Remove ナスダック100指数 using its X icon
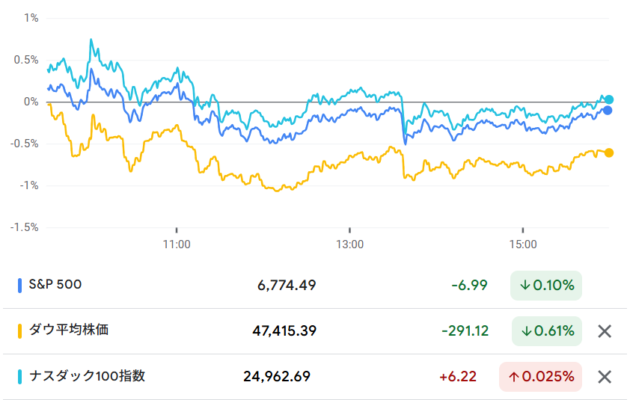633x400 pixels. point(603,377)
